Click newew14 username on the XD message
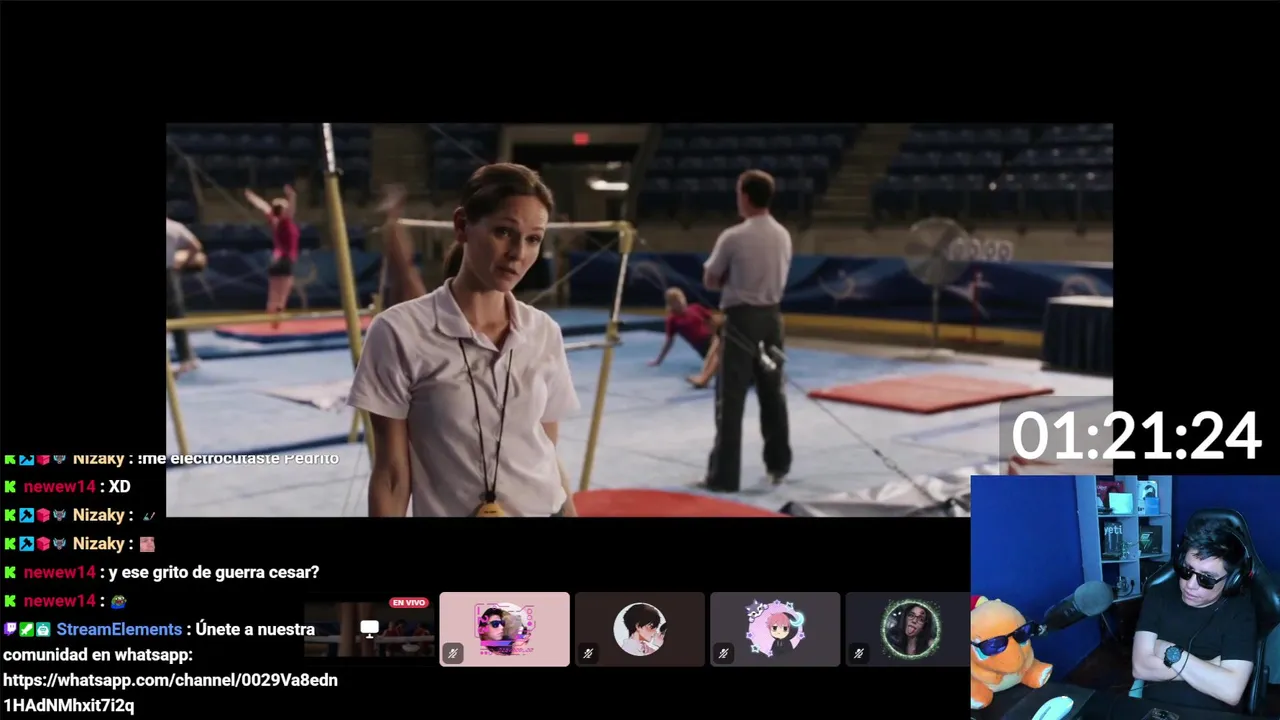 (x=59, y=487)
